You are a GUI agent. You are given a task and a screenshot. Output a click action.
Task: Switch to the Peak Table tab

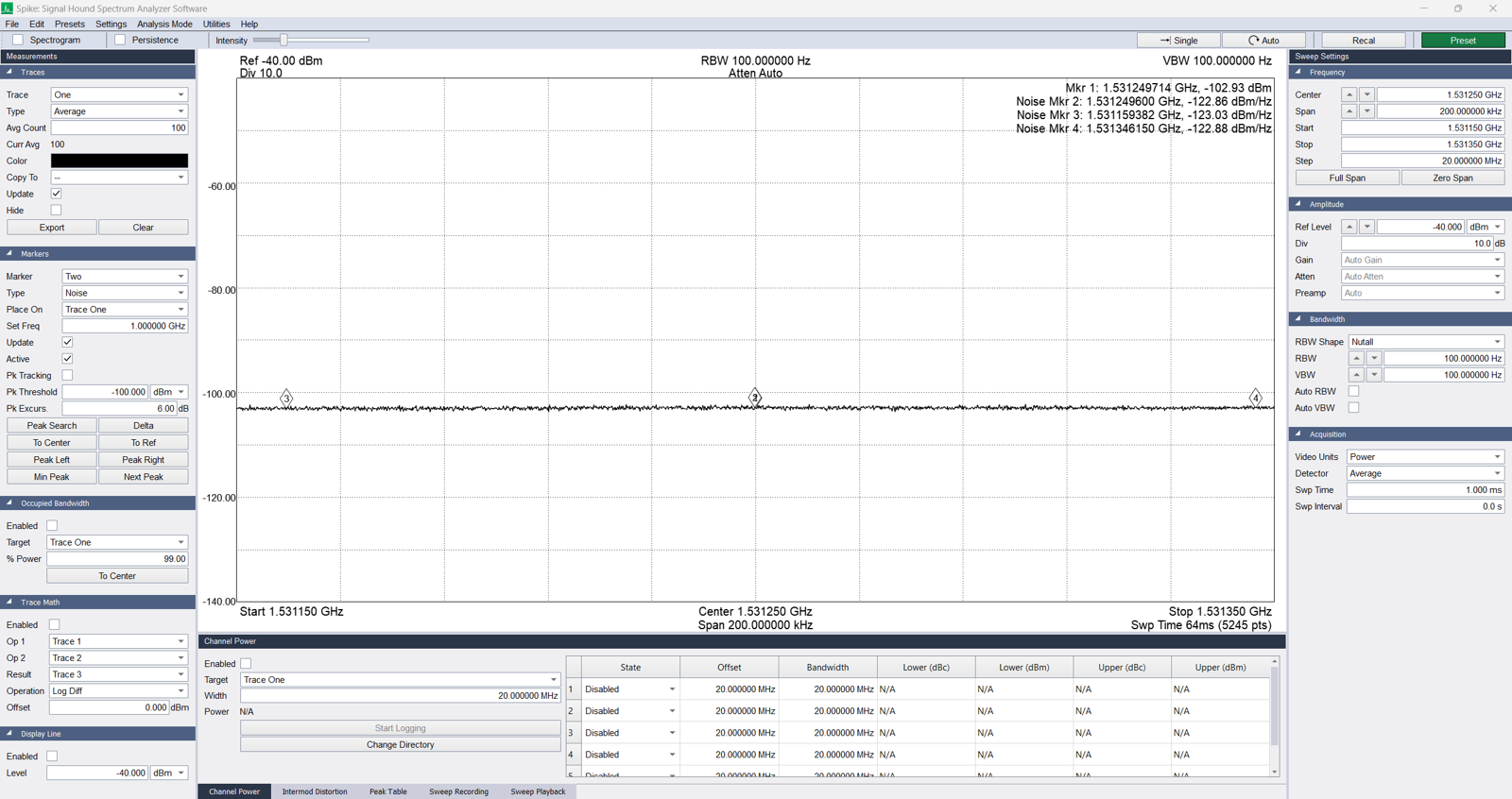[387, 791]
